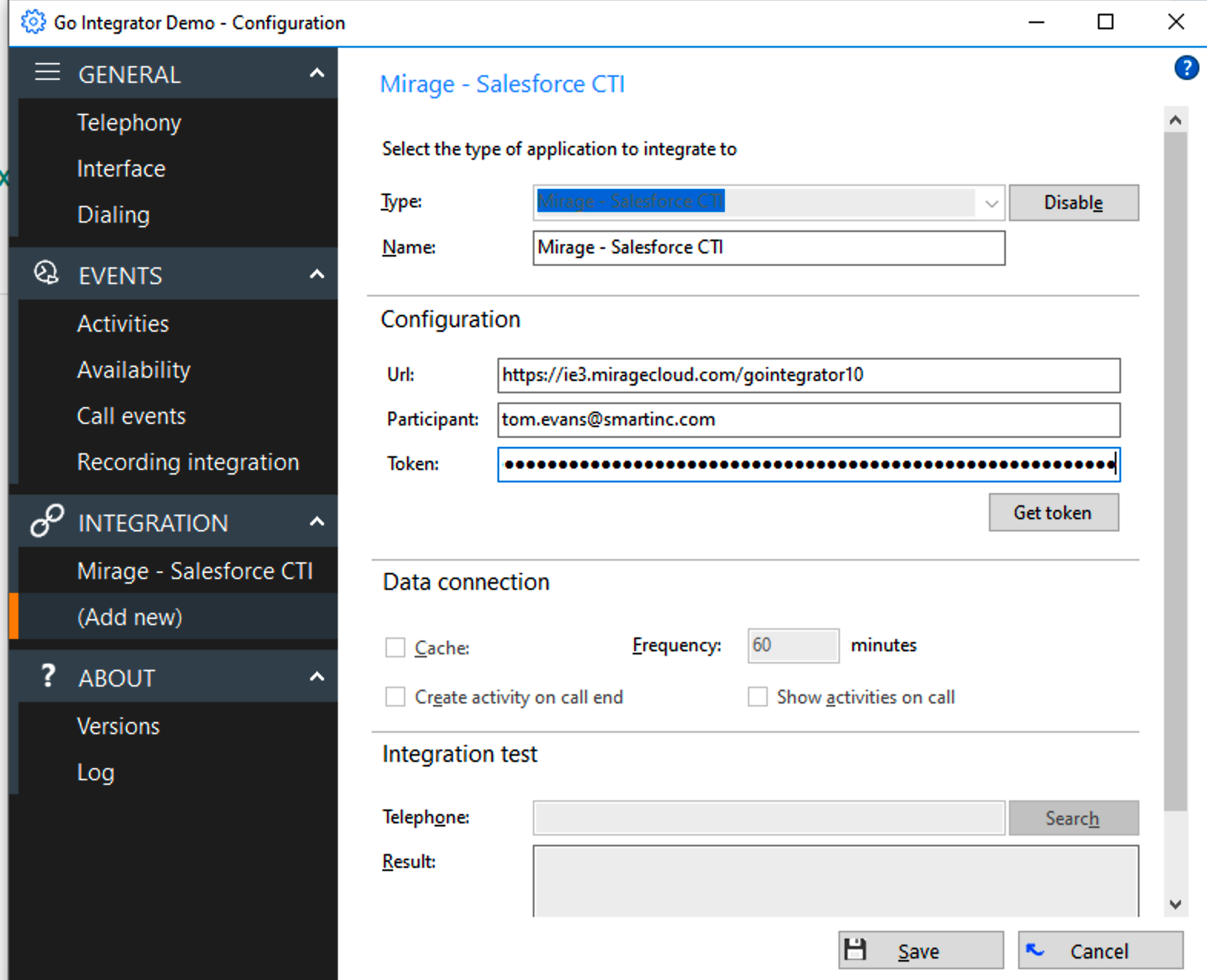The height and width of the screenshot is (980, 1207).
Task: Collapse the INTEGRATION section chevron
Action: (x=316, y=521)
